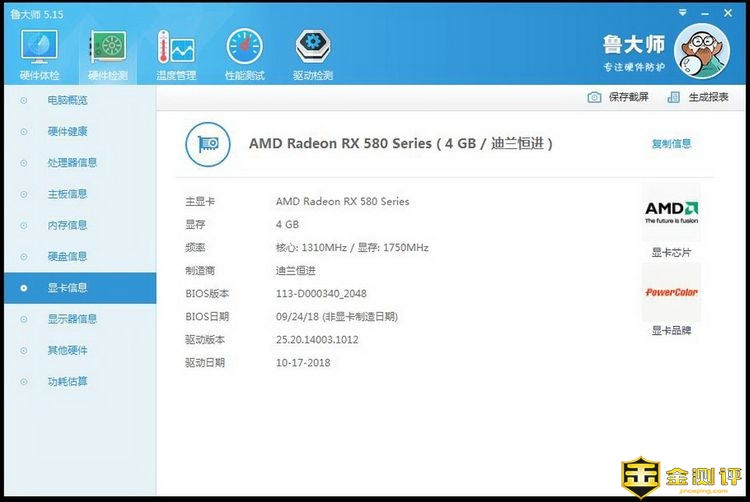Click the PowerColor 显卡品牌 logo thumbnail
This screenshot has height=502, width=750.
(x=671, y=292)
